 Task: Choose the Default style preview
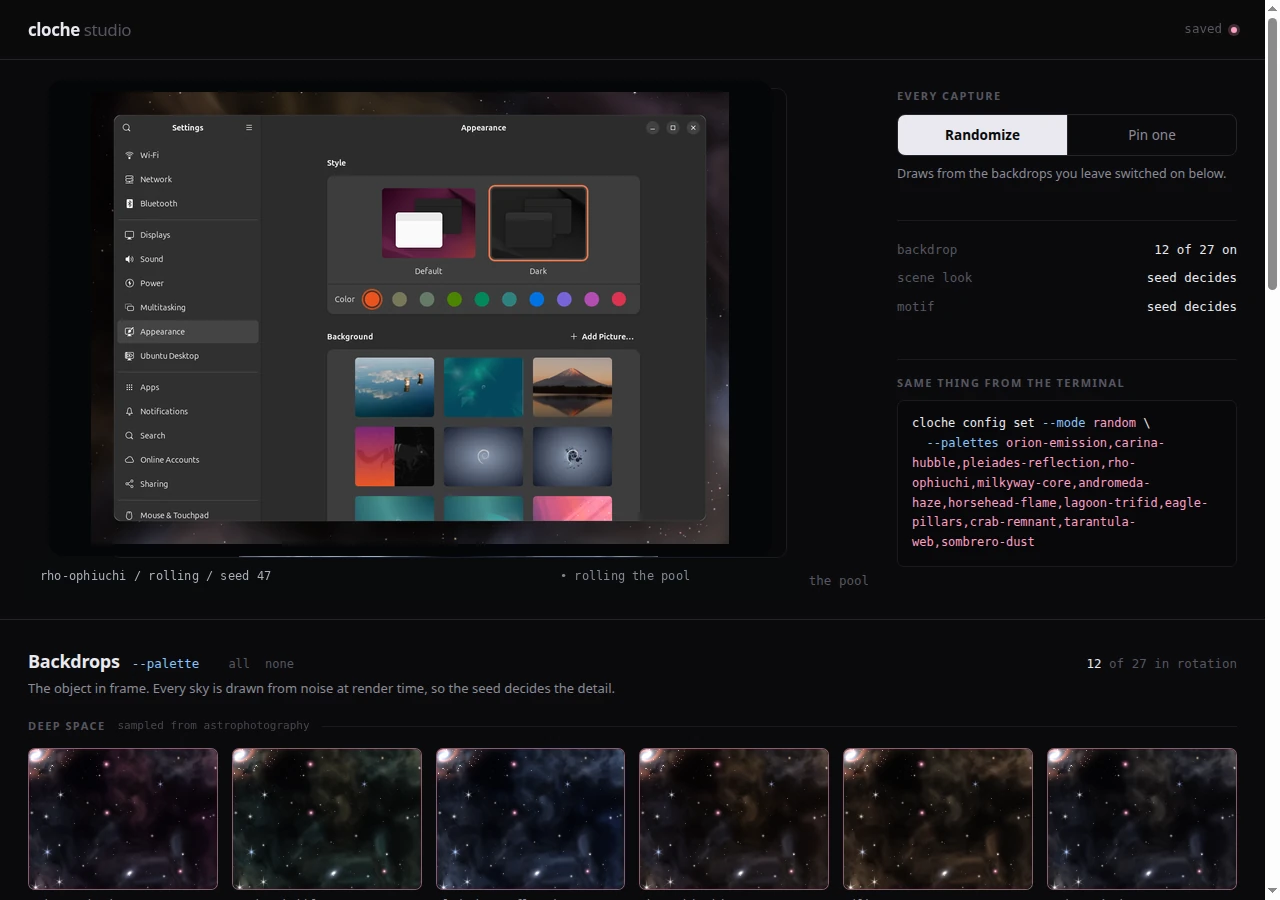pyautogui.click(x=428, y=223)
